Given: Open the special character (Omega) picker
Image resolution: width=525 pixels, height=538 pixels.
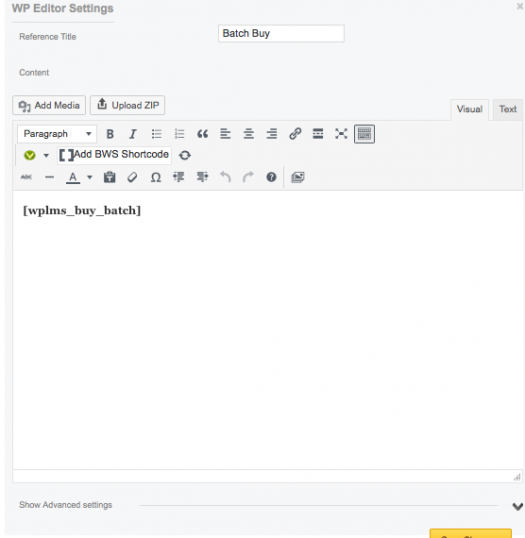Looking at the screenshot, I should point(156,177).
